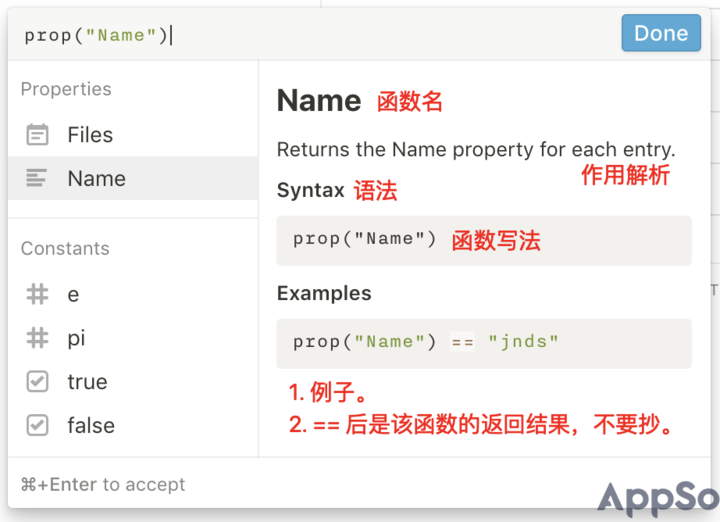The width and height of the screenshot is (720, 522).
Task: Click the Constants section header
Action: [65, 248]
